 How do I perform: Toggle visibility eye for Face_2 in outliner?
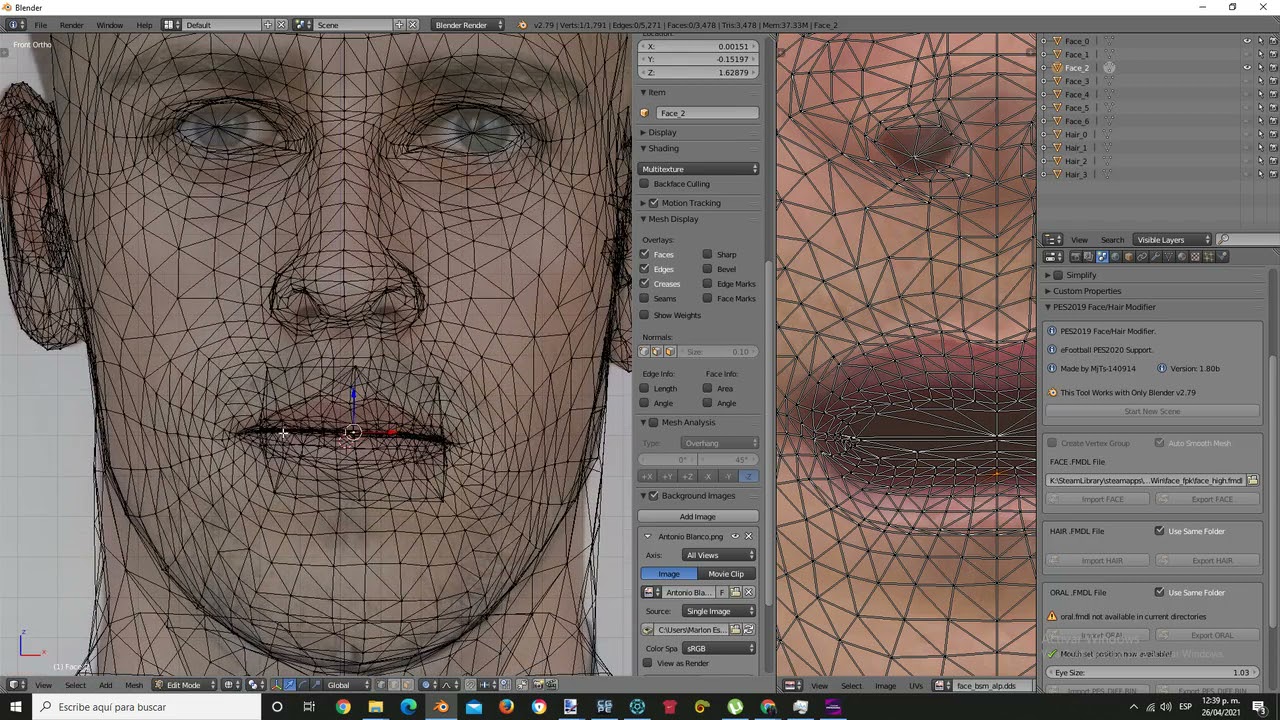click(1247, 67)
